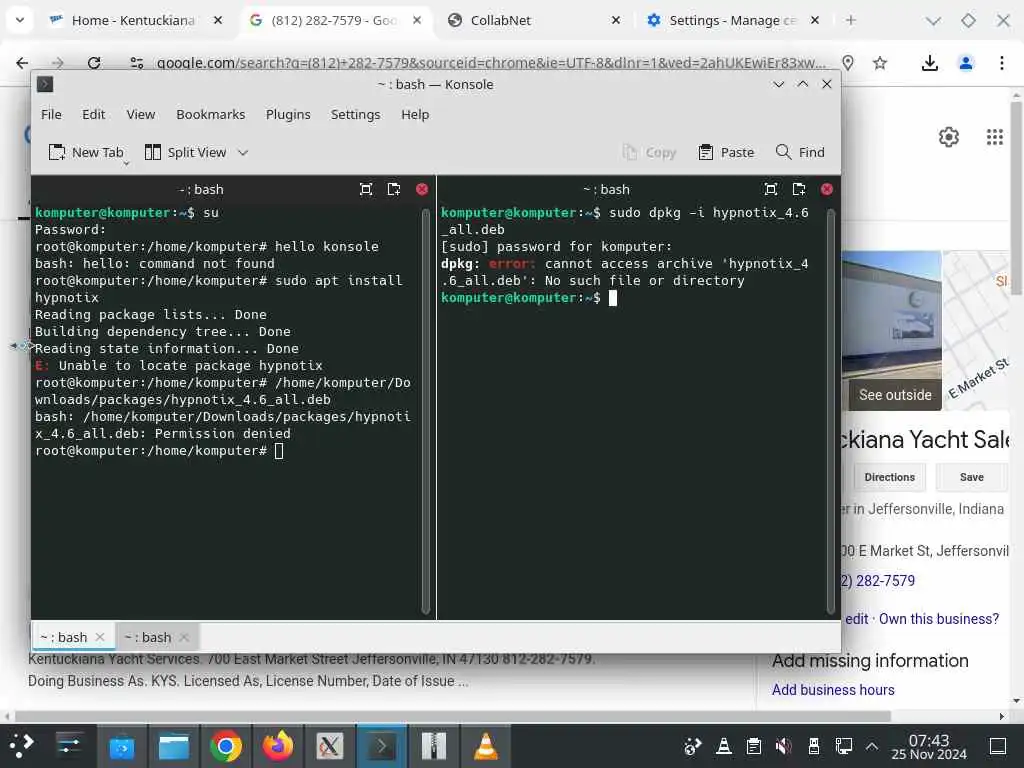The height and width of the screenshot is (768, 1024).
Task: Click the browser address bar URL
Action: click(x=491, y=63)
